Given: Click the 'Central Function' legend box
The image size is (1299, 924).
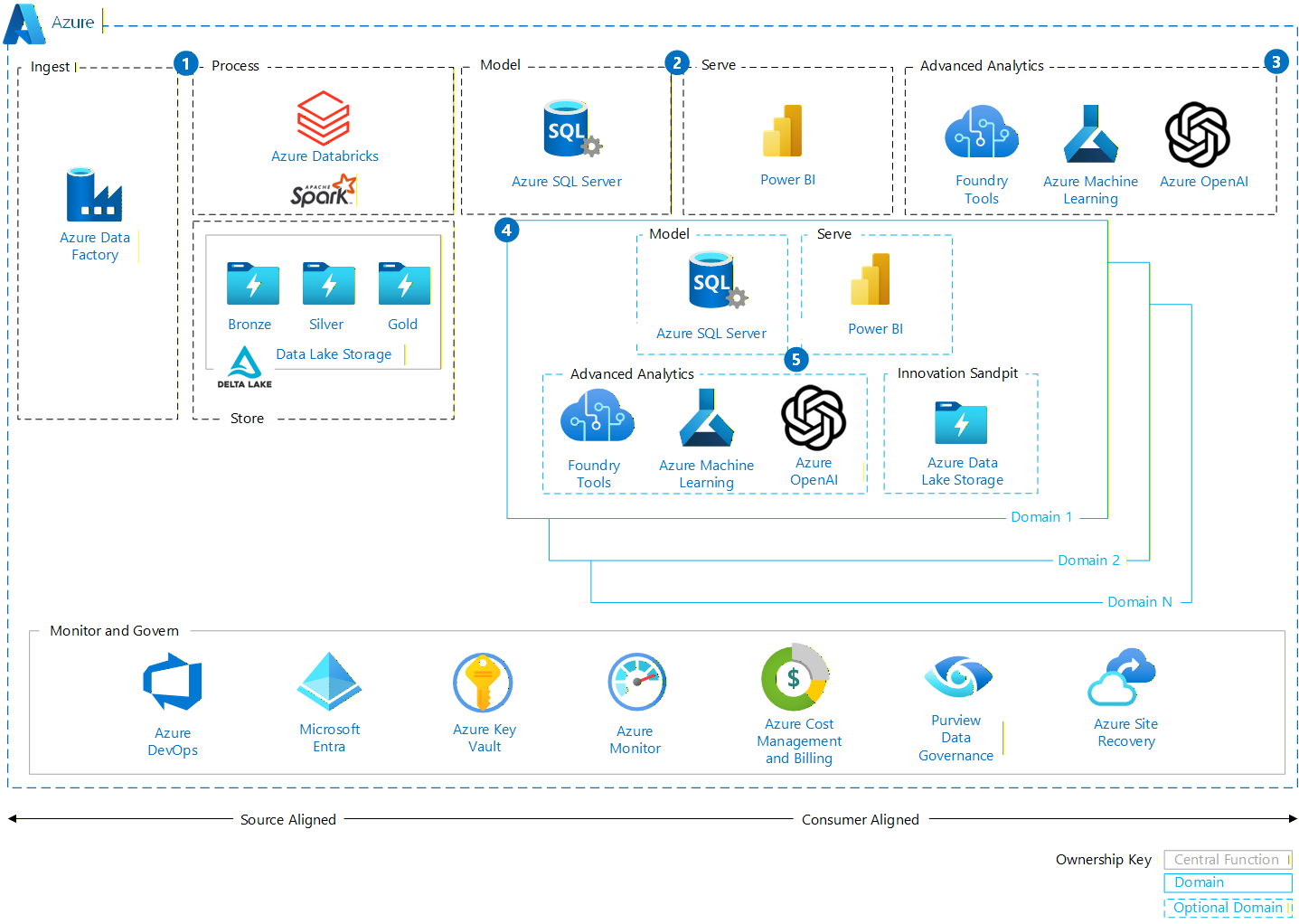Looking at the screenshot, I should [x=1228, y=860].
